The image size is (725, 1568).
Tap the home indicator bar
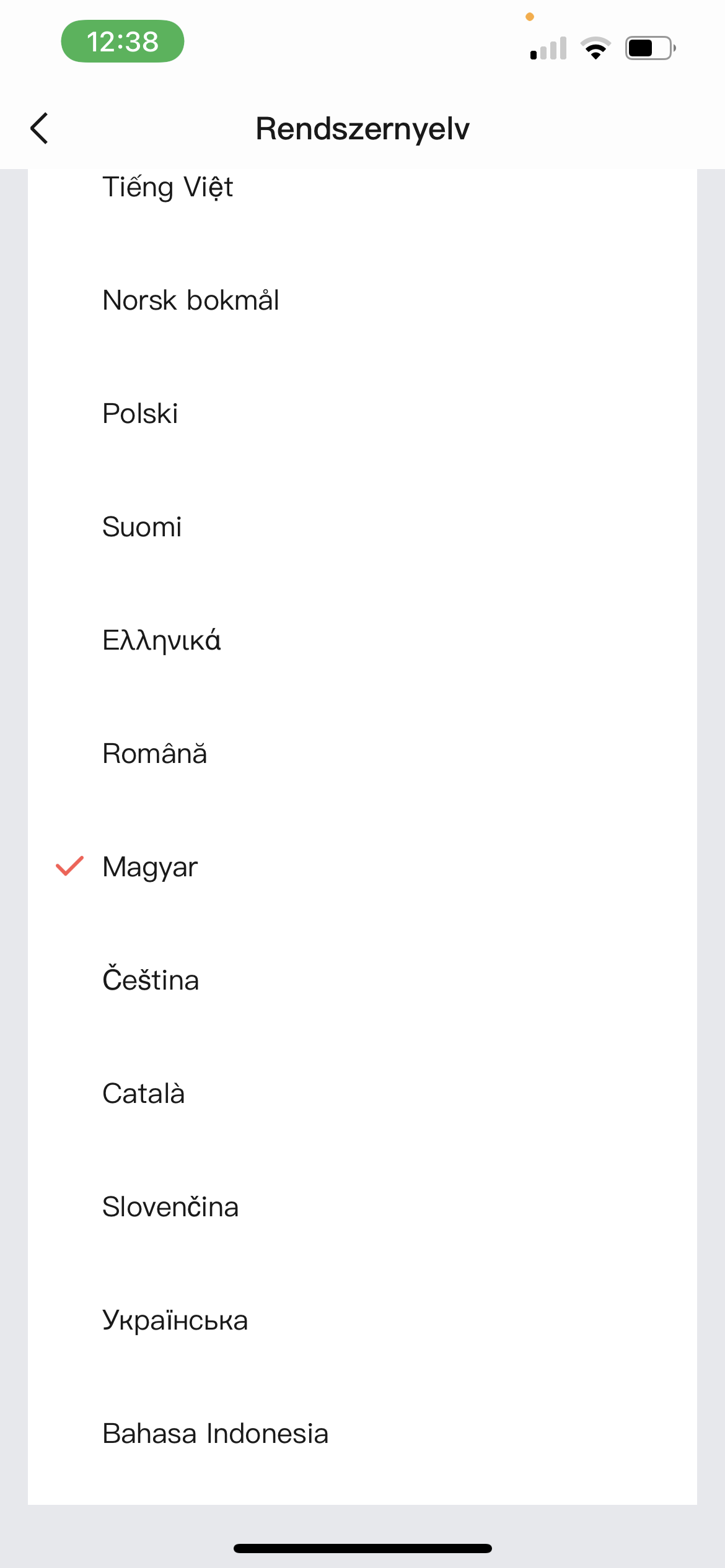362,1548
